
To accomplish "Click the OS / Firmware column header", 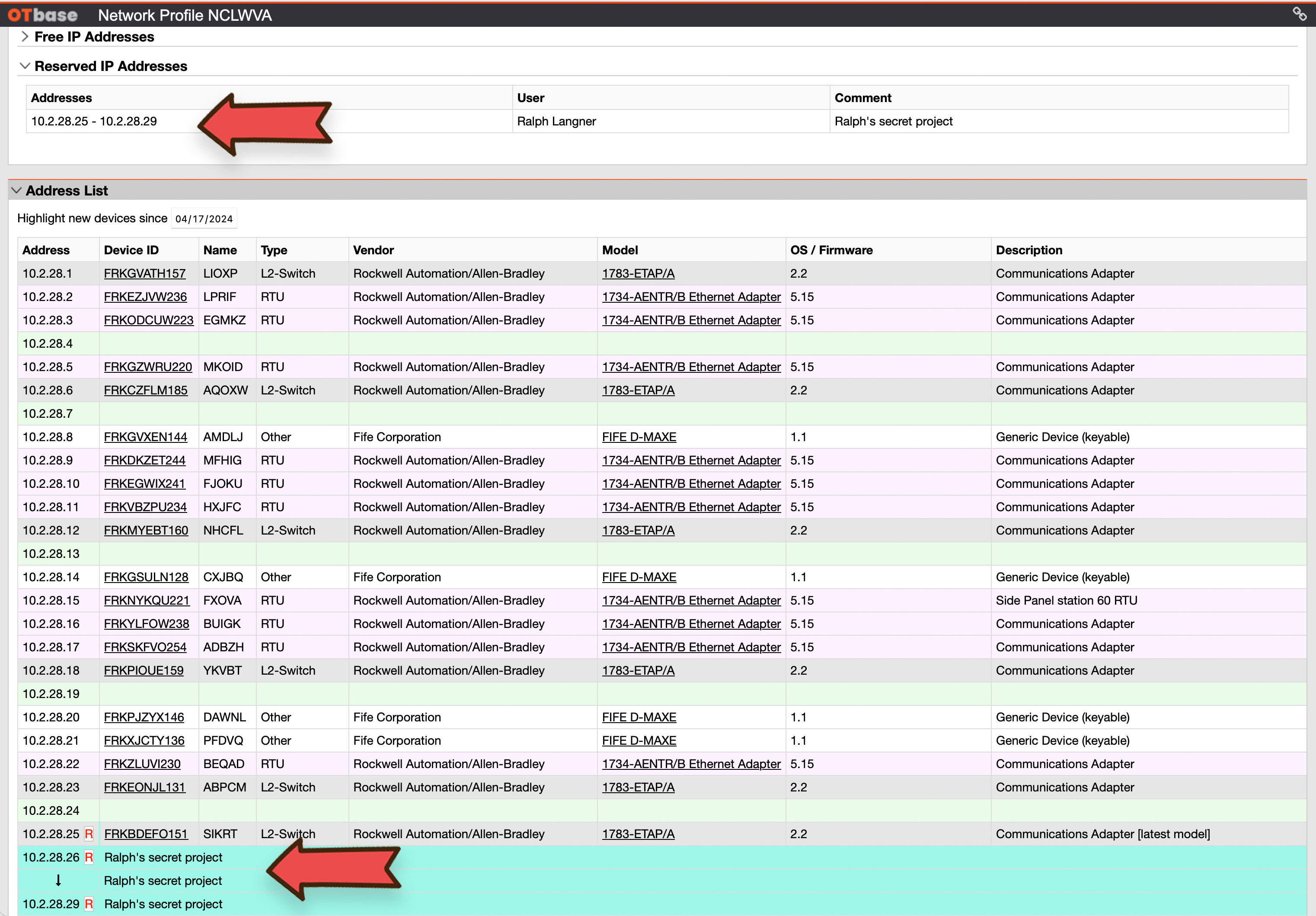I will coord(830,250).
